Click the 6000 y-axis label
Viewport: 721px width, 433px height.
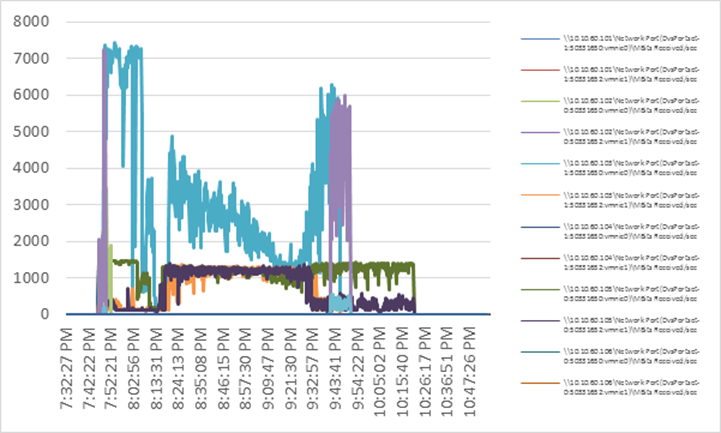[31, 95]
